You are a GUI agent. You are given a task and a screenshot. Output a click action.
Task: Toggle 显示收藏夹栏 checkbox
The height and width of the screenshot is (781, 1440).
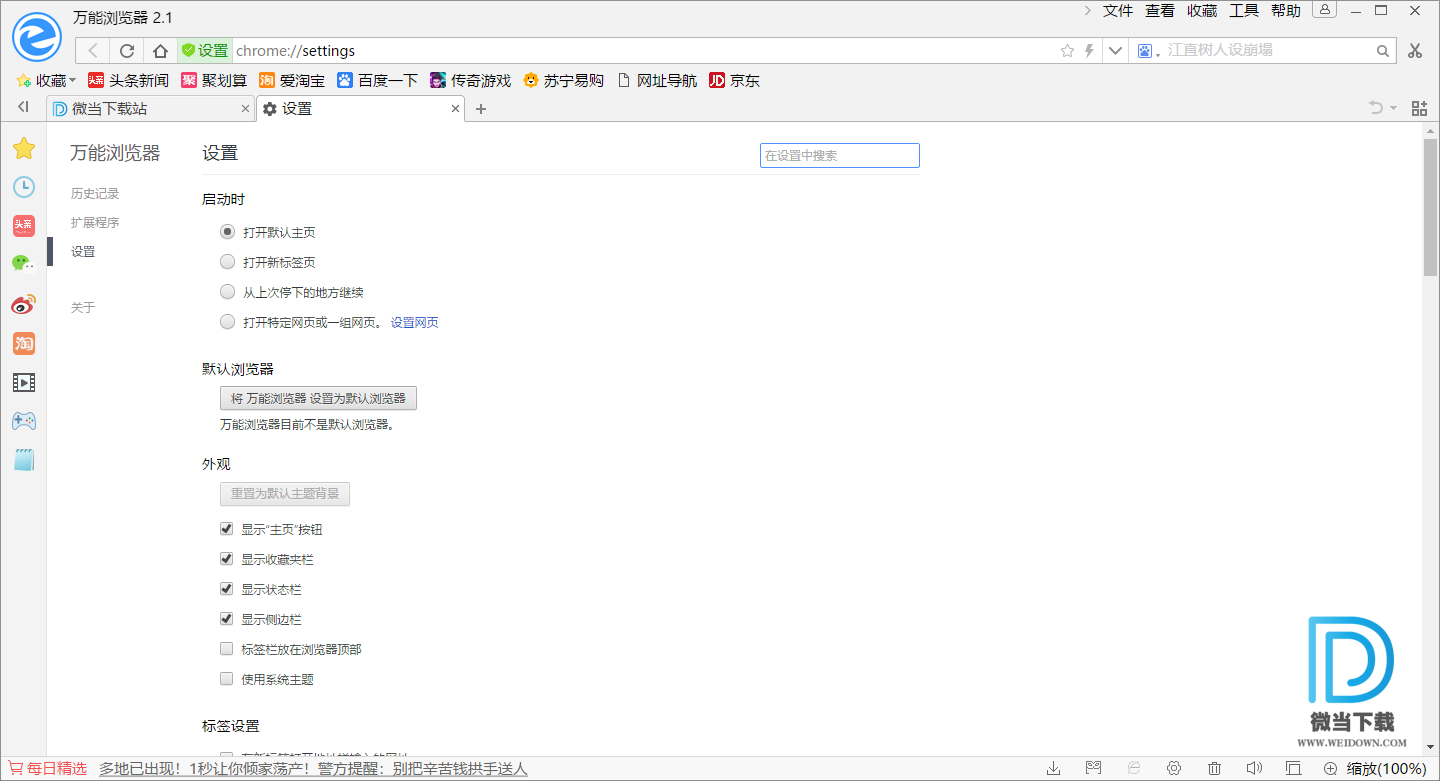point(227,559)
